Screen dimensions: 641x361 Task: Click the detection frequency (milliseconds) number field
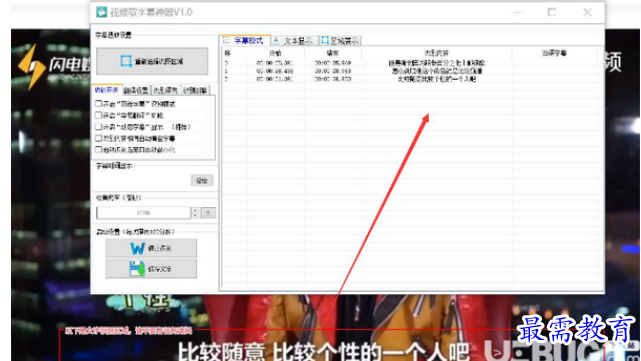tap(143, 213)
